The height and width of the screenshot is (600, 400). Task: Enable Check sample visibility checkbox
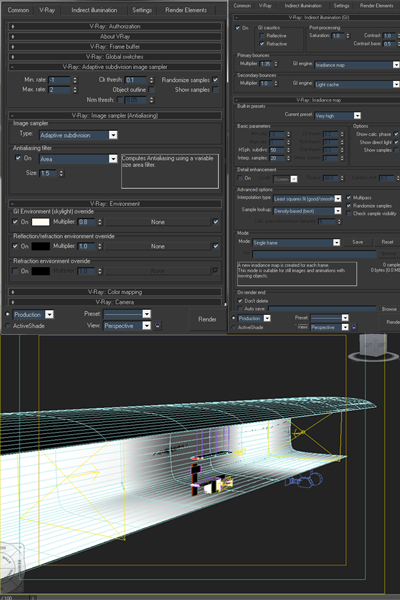pyautogui.click(x=349, y=214)
